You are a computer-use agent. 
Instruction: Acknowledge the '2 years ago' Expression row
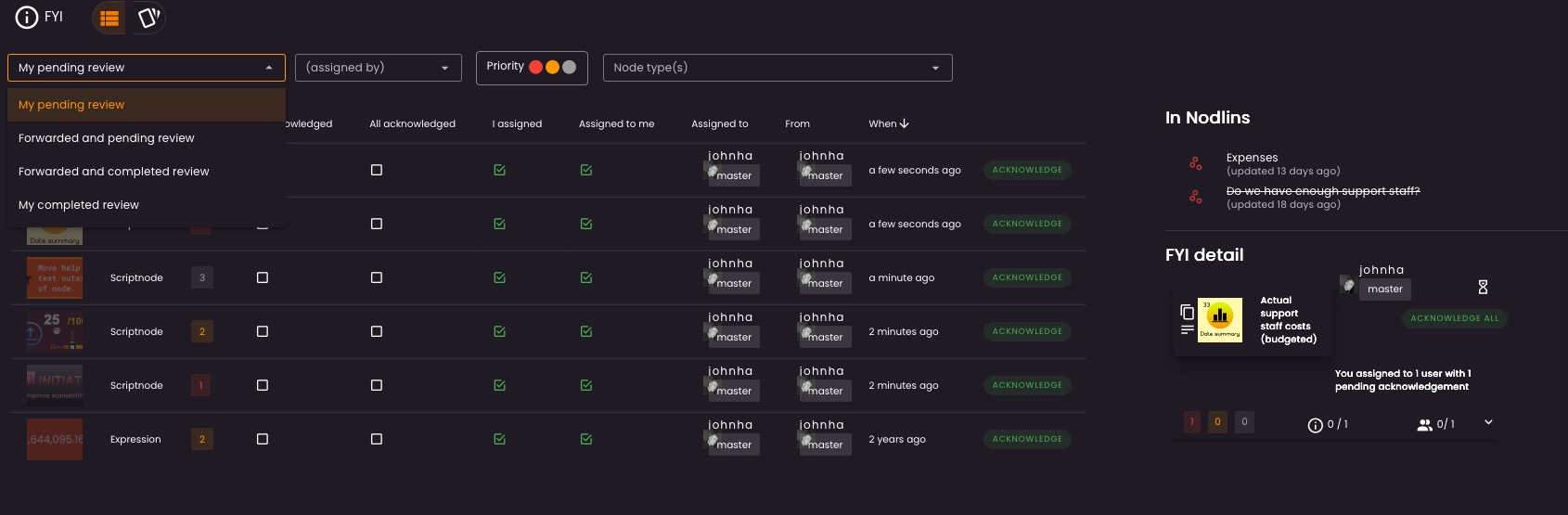tap(1027, 439)
